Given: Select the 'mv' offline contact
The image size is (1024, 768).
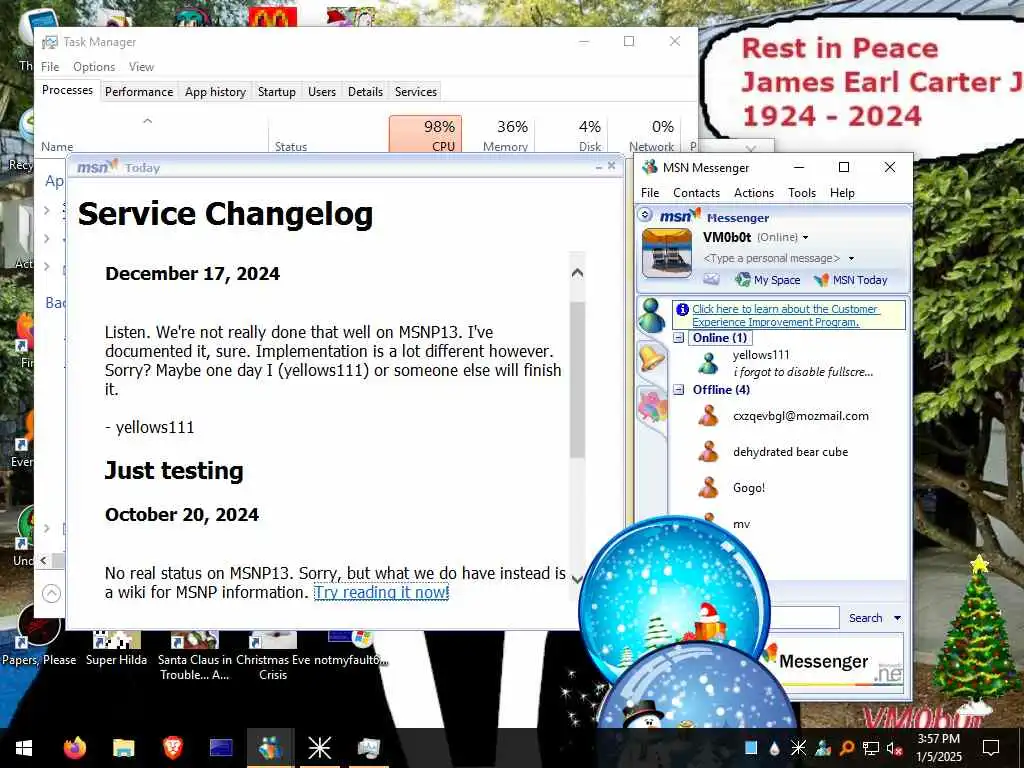Looking at the screenshot, I should 741,524.
